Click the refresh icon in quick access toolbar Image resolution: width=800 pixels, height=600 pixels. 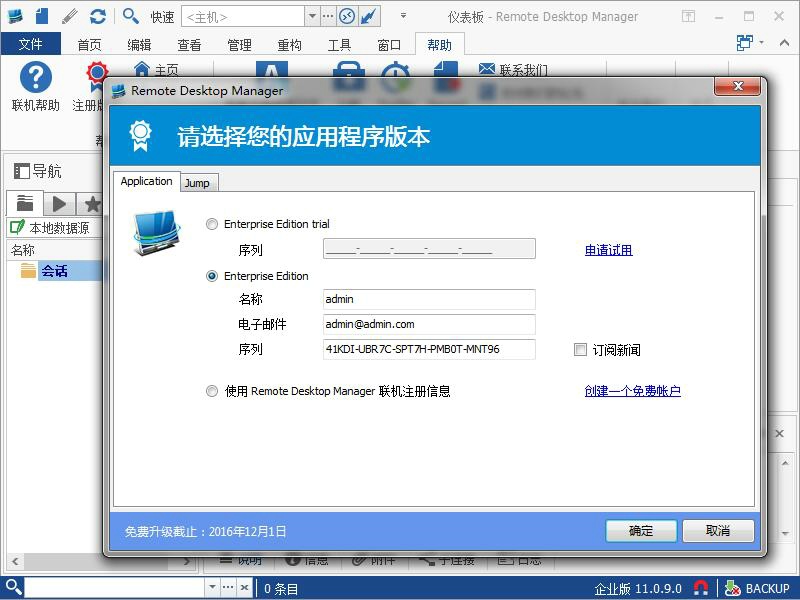(97, 16)
